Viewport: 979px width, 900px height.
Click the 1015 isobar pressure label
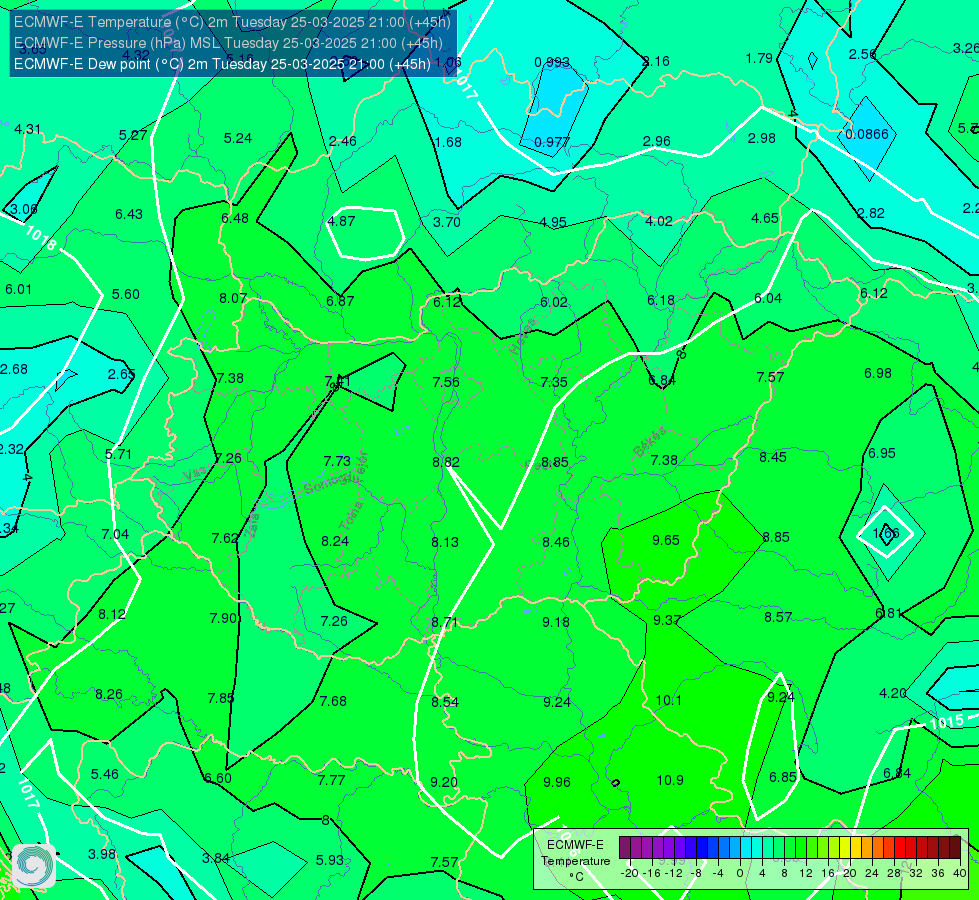947,722
